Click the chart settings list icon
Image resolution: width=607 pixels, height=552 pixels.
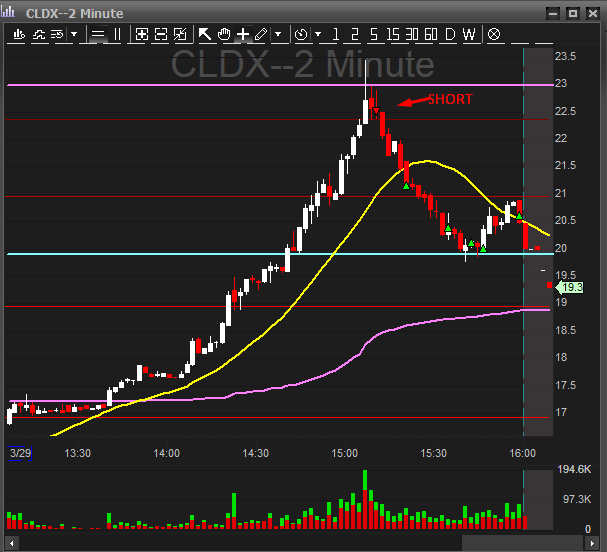pos(57,34)
